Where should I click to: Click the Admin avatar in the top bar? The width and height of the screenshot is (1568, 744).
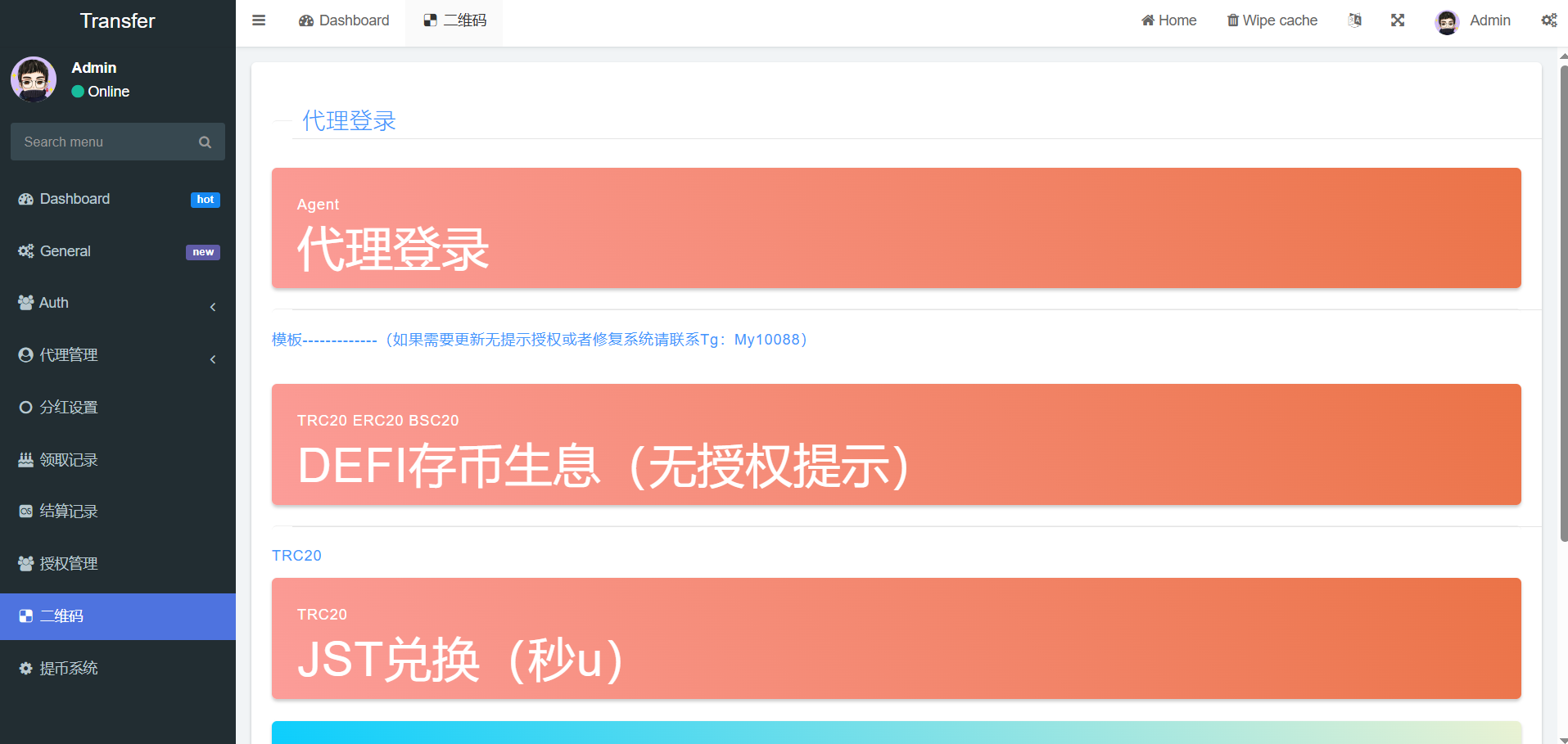tap(1447, 22)
